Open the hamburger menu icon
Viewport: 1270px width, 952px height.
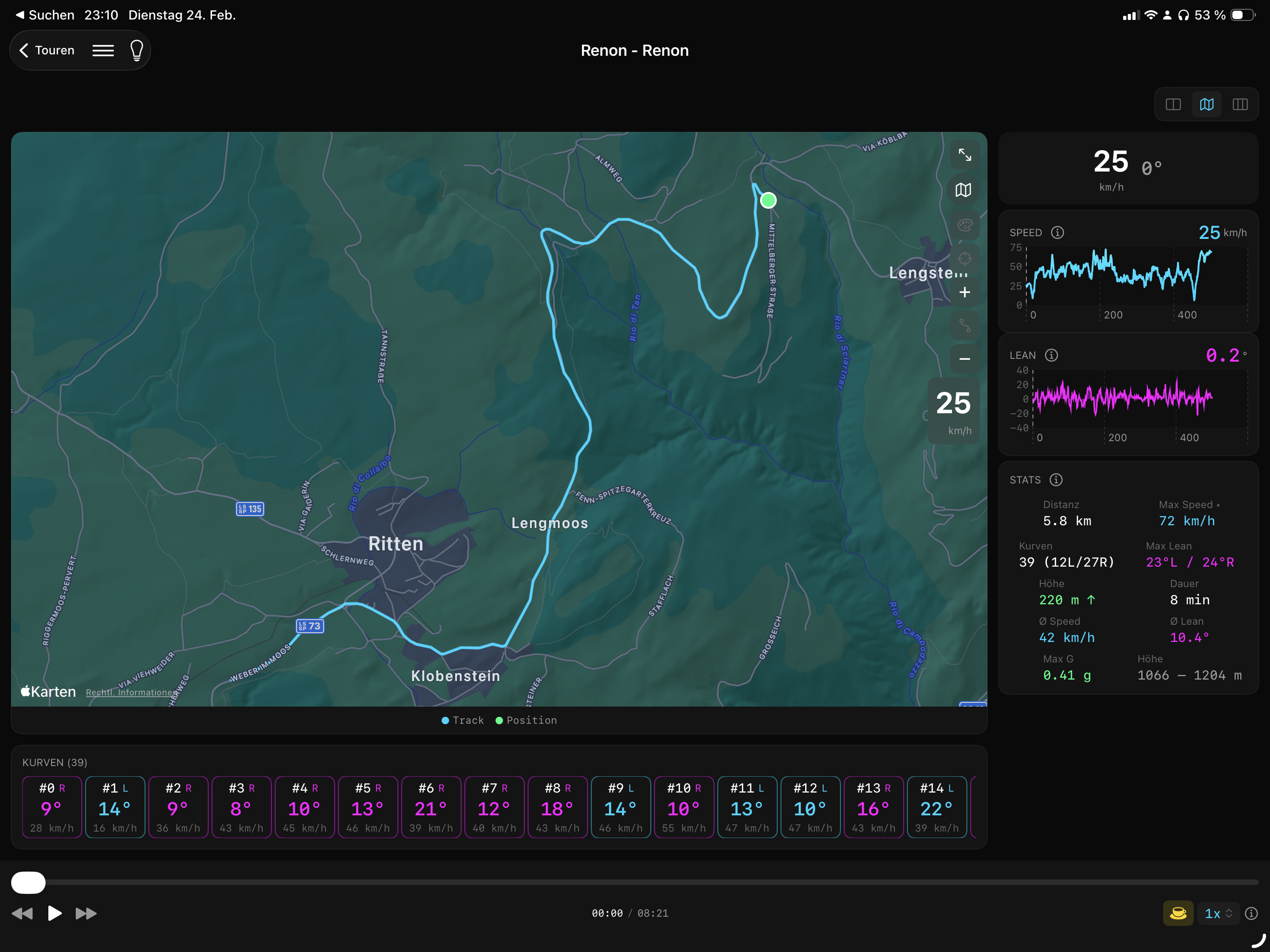pos(103,51)
